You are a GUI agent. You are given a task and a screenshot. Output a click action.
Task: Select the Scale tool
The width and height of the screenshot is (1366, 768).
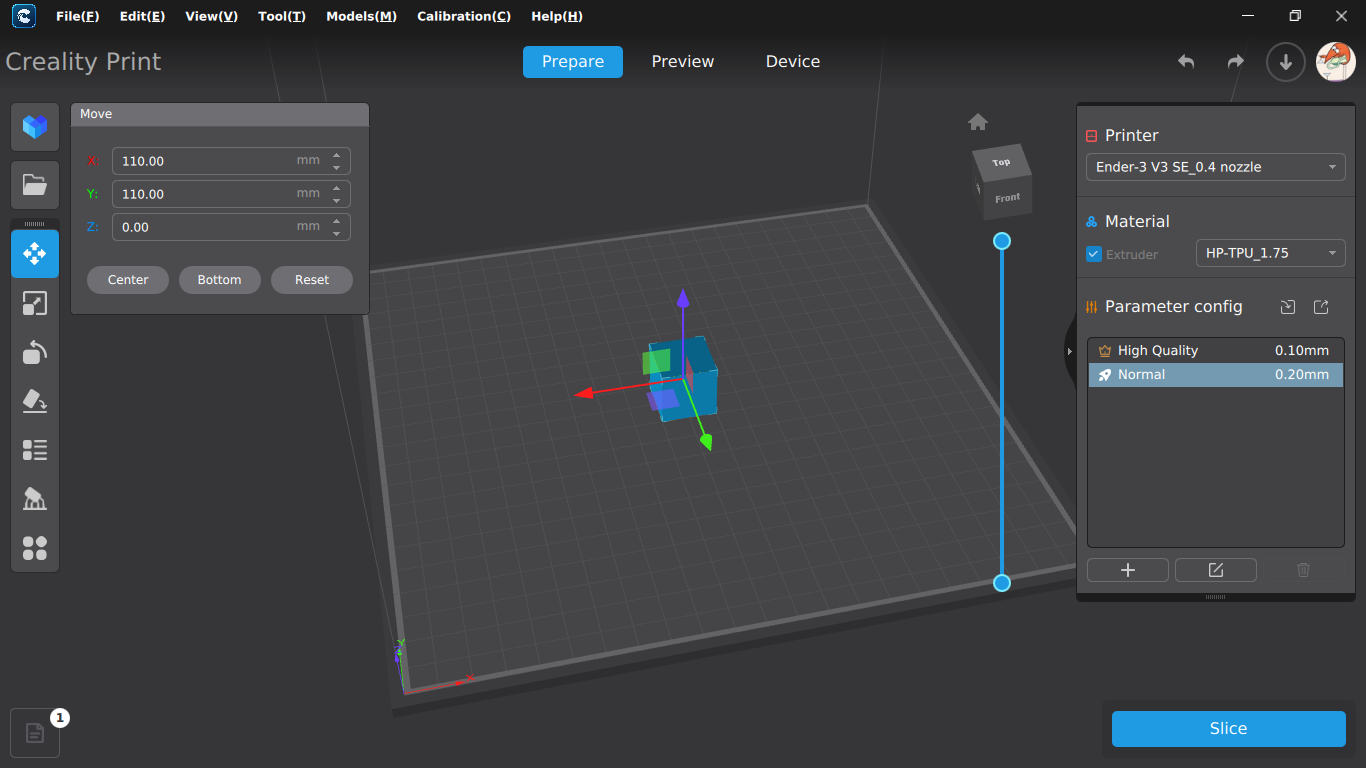(35, 303)
